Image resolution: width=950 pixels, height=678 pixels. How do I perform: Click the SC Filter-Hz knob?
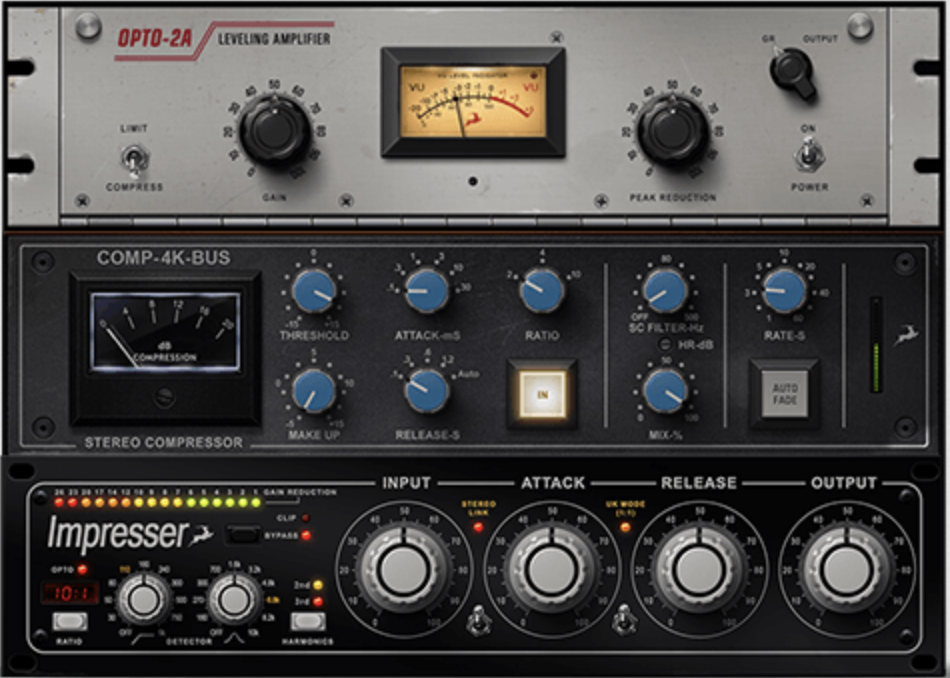coord(665,291)
